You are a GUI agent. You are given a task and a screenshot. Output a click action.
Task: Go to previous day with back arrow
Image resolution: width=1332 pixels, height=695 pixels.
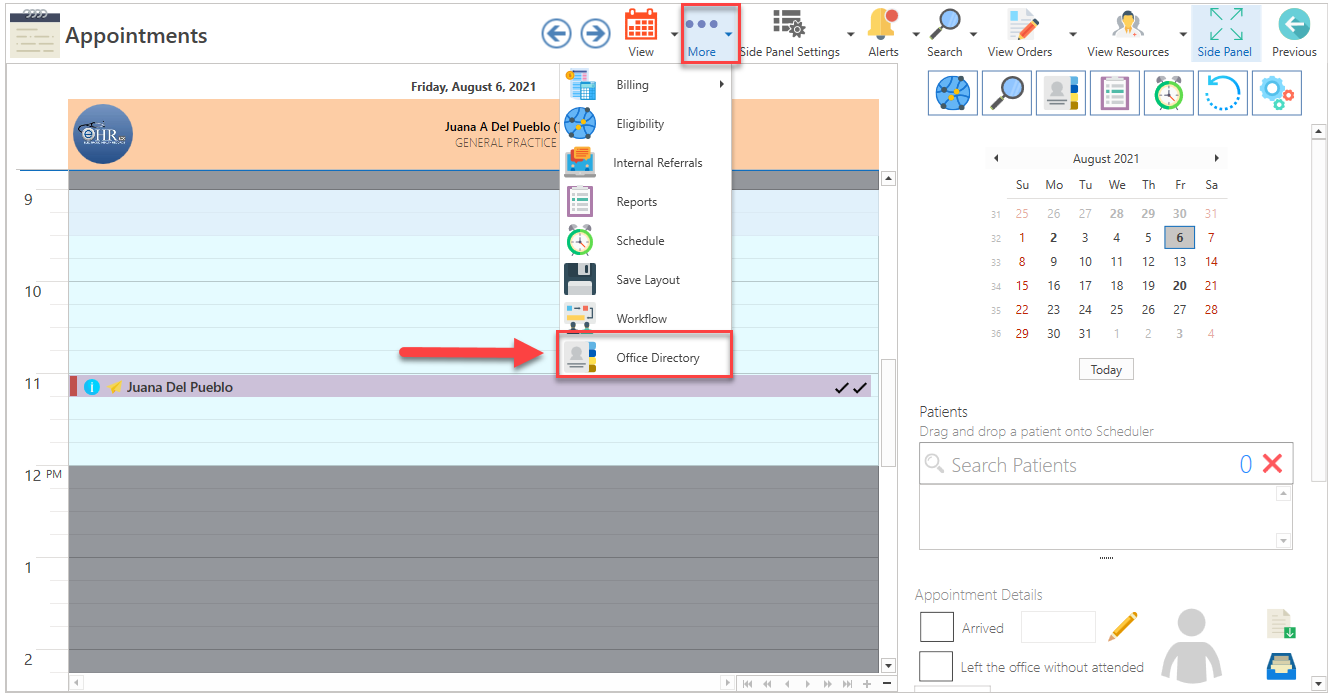tap(556, 34)
